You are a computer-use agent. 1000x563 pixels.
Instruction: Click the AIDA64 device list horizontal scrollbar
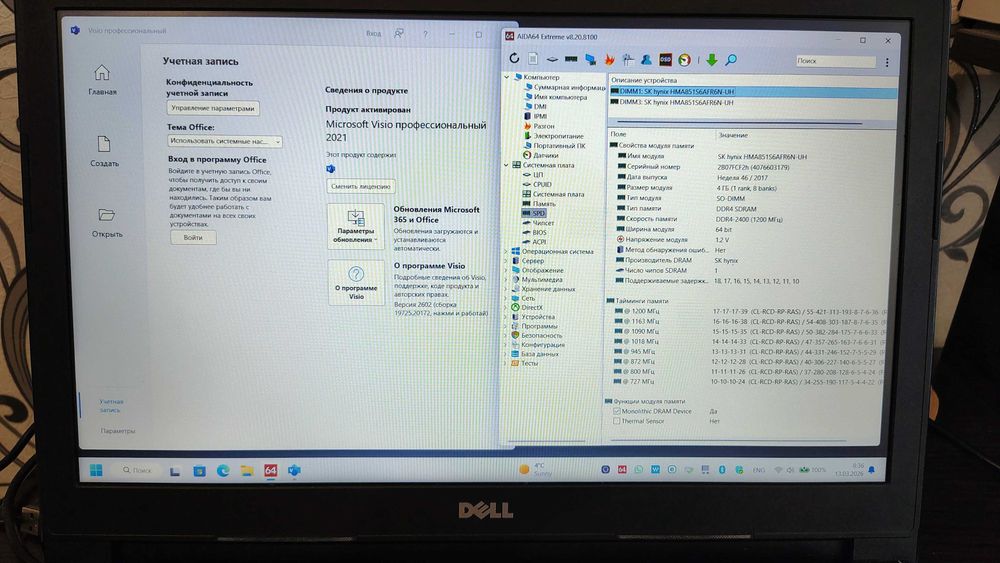(740, 122)
